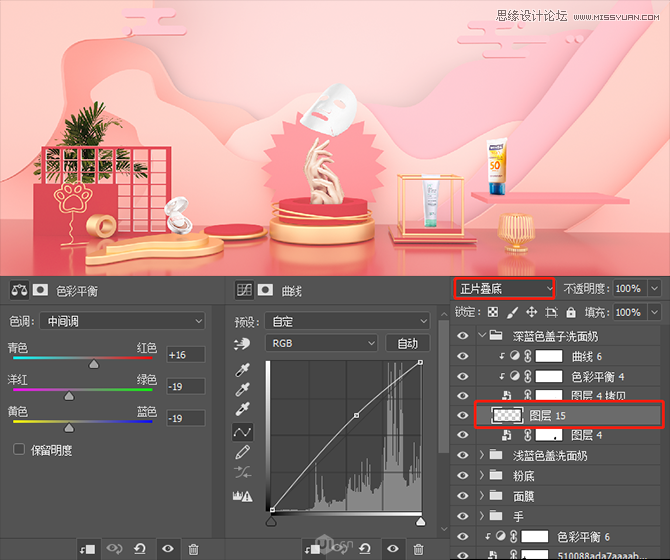The height and width of the screenshot is (560, 670).
Task: Select the pencil draw-curve tool
Action: (241, 453)
